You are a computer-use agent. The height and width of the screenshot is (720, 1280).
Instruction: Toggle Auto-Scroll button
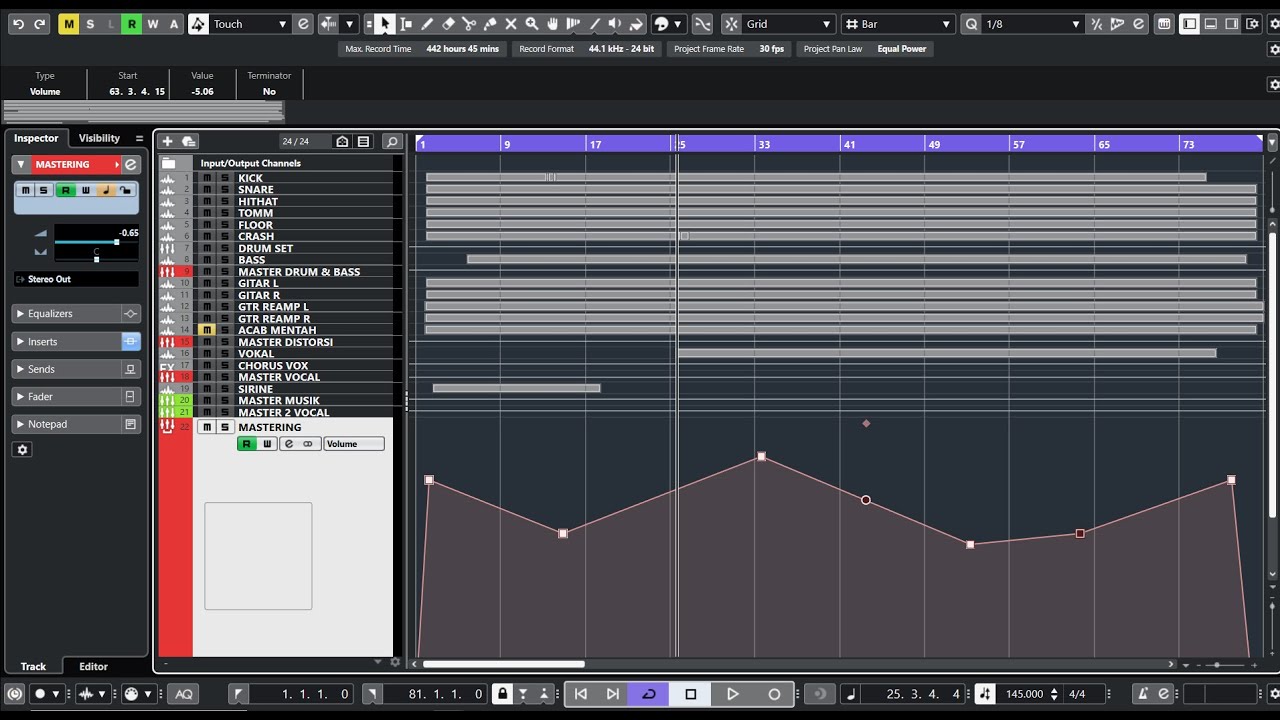tap(330, 24)
